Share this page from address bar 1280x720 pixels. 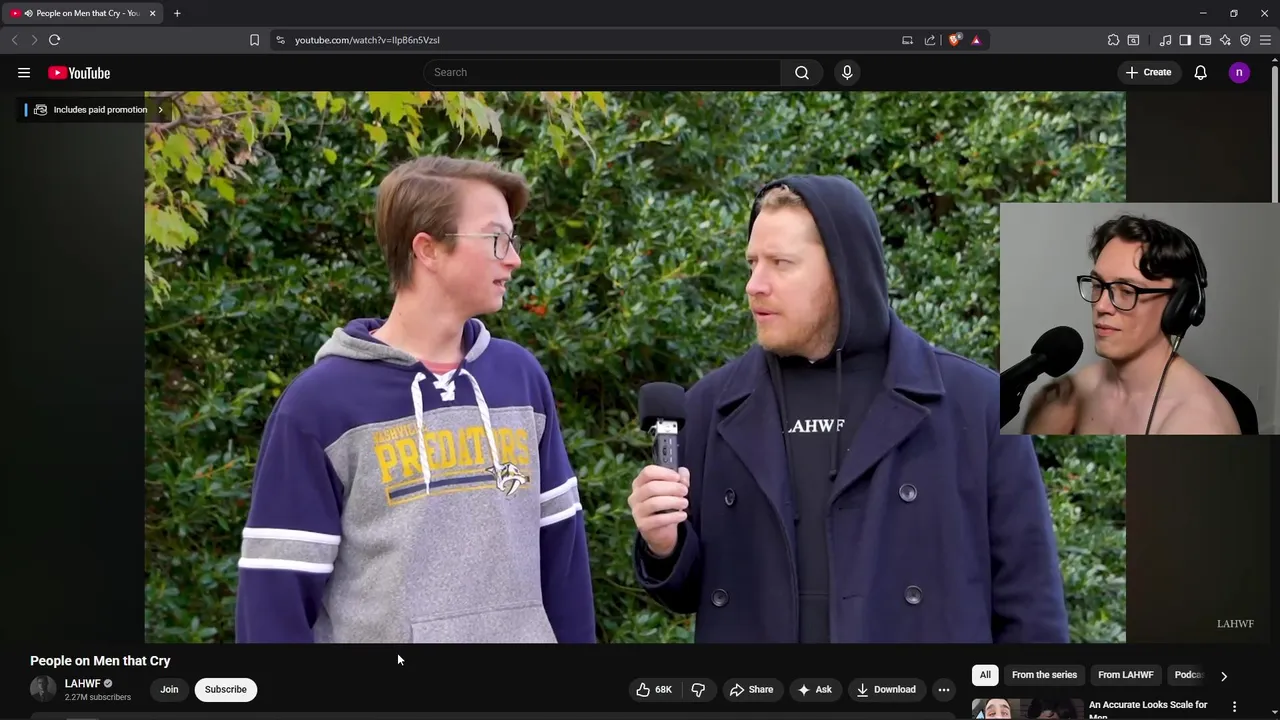coord(930,40)
